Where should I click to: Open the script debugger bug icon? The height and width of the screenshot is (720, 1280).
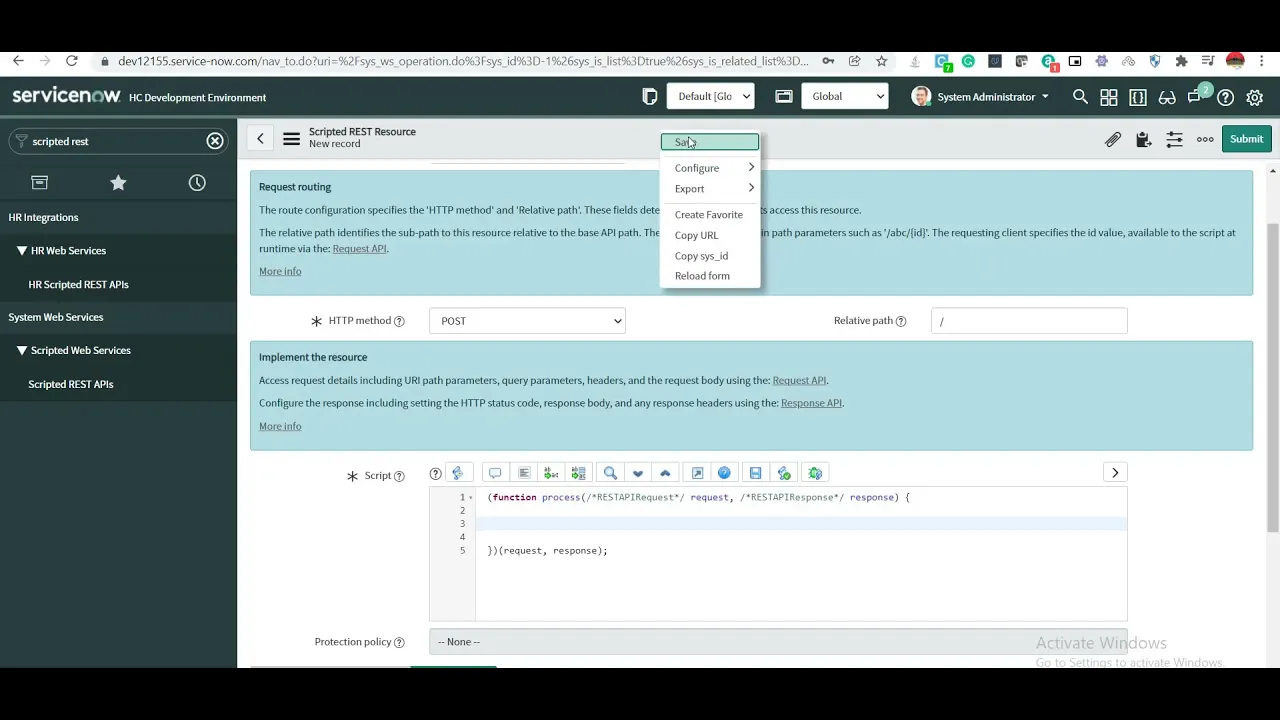[815, 473]
